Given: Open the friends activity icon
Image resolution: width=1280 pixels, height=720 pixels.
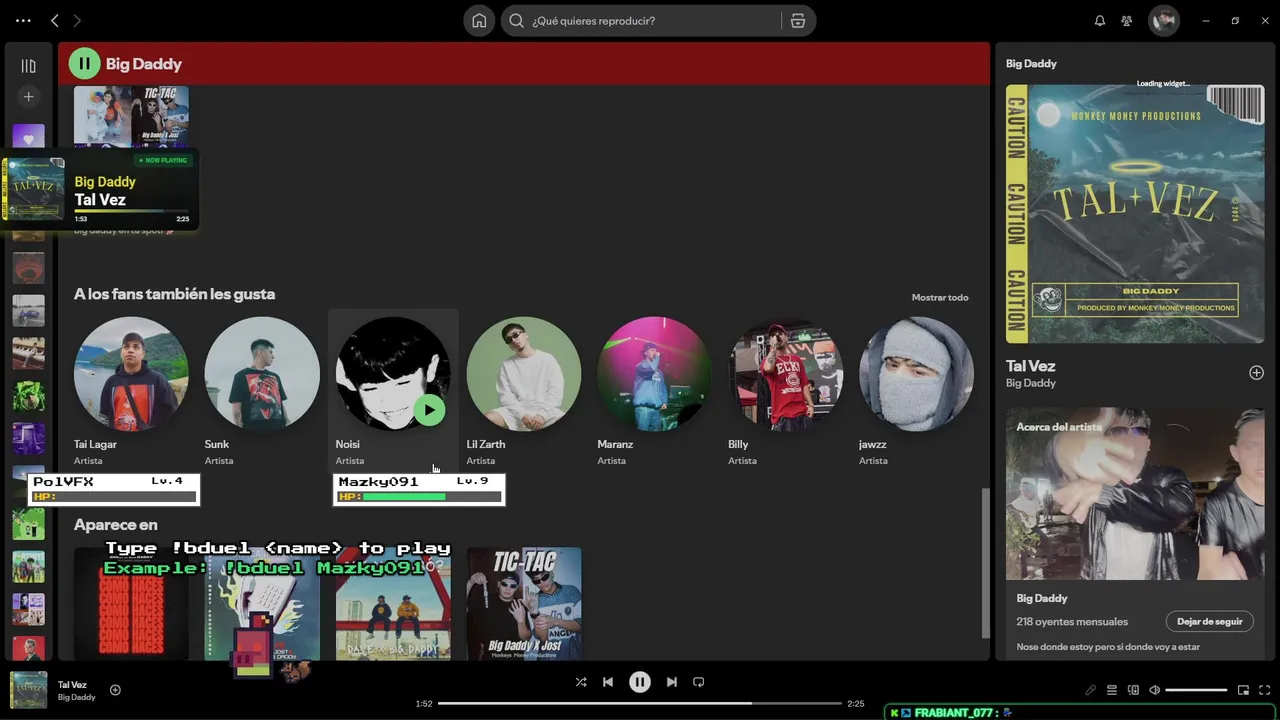Looking at the screenshot, I should 1127,20.
